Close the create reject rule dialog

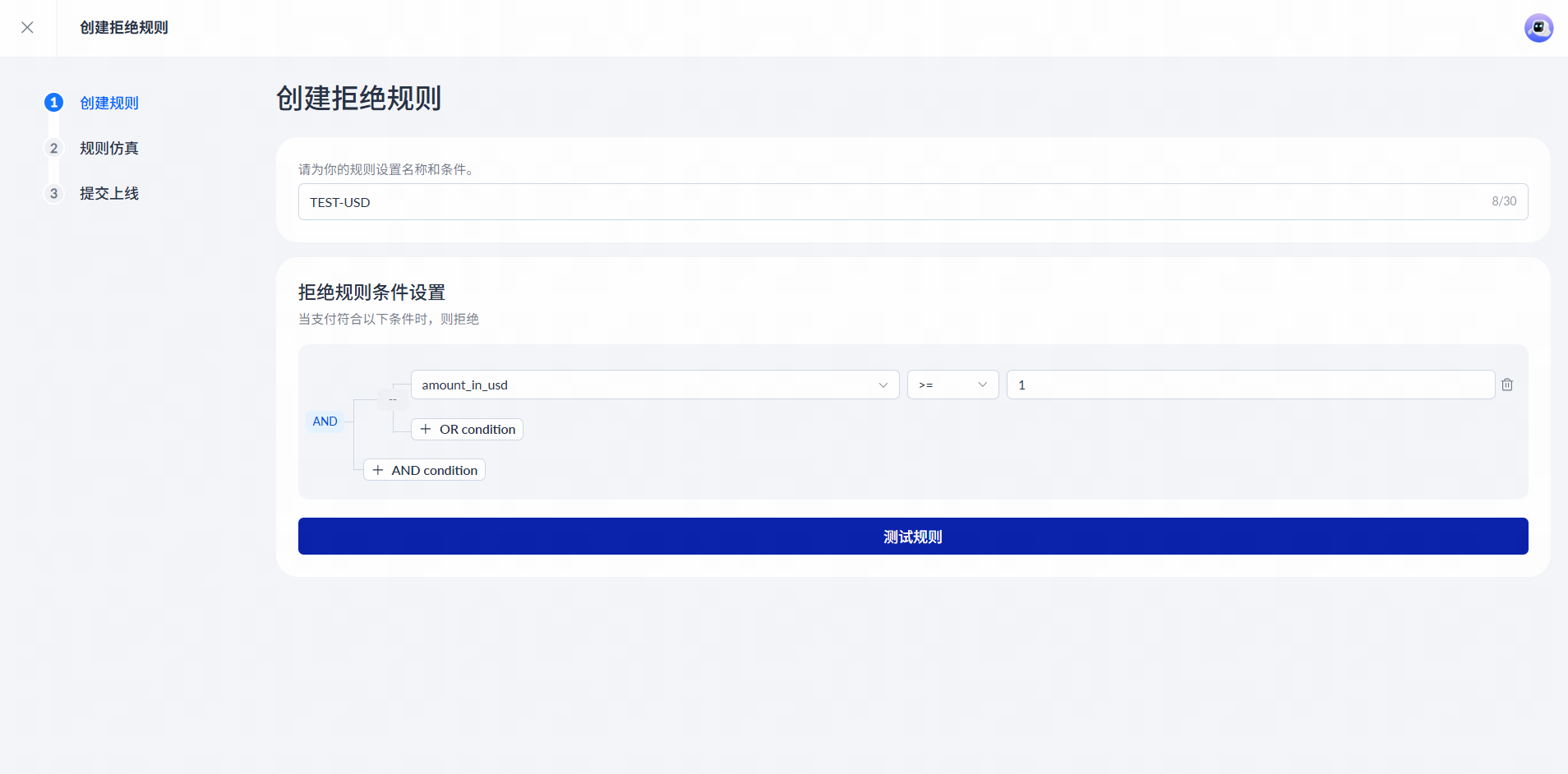point(27,27)
